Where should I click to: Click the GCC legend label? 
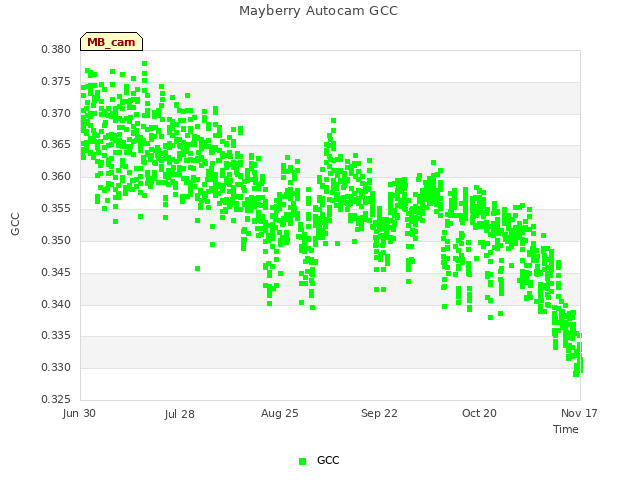coord(328,460)
